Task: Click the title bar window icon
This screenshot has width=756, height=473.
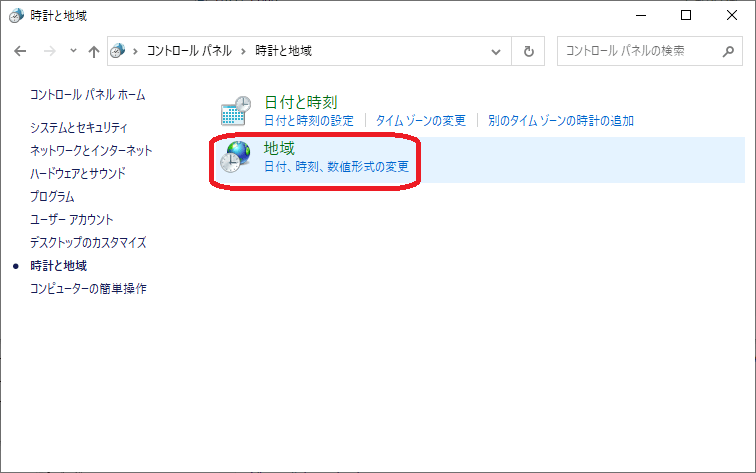Action: tap(14, 15)
